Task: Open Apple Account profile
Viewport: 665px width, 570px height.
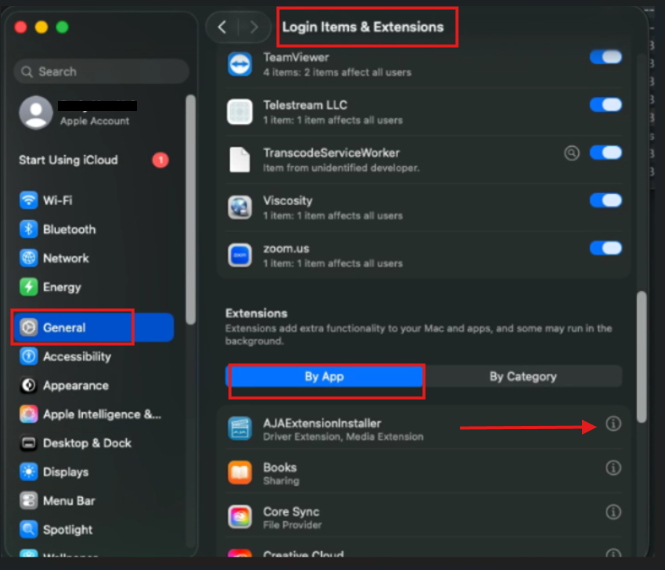Action: 78,112
